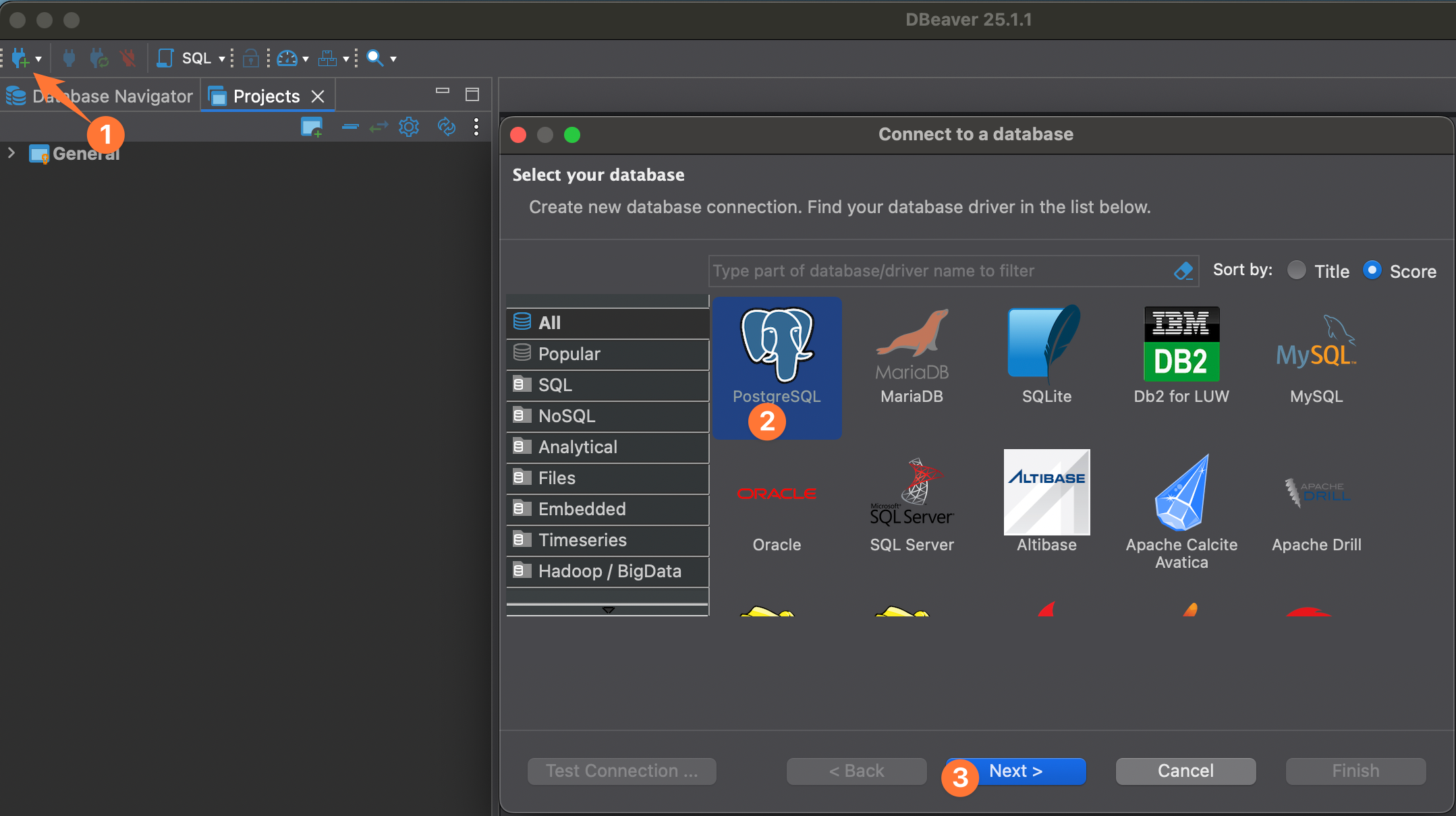Click the category list scroll-down arrow
Image resolution: width=1456 pixels, height=816 pixels.
click(608, 610)
